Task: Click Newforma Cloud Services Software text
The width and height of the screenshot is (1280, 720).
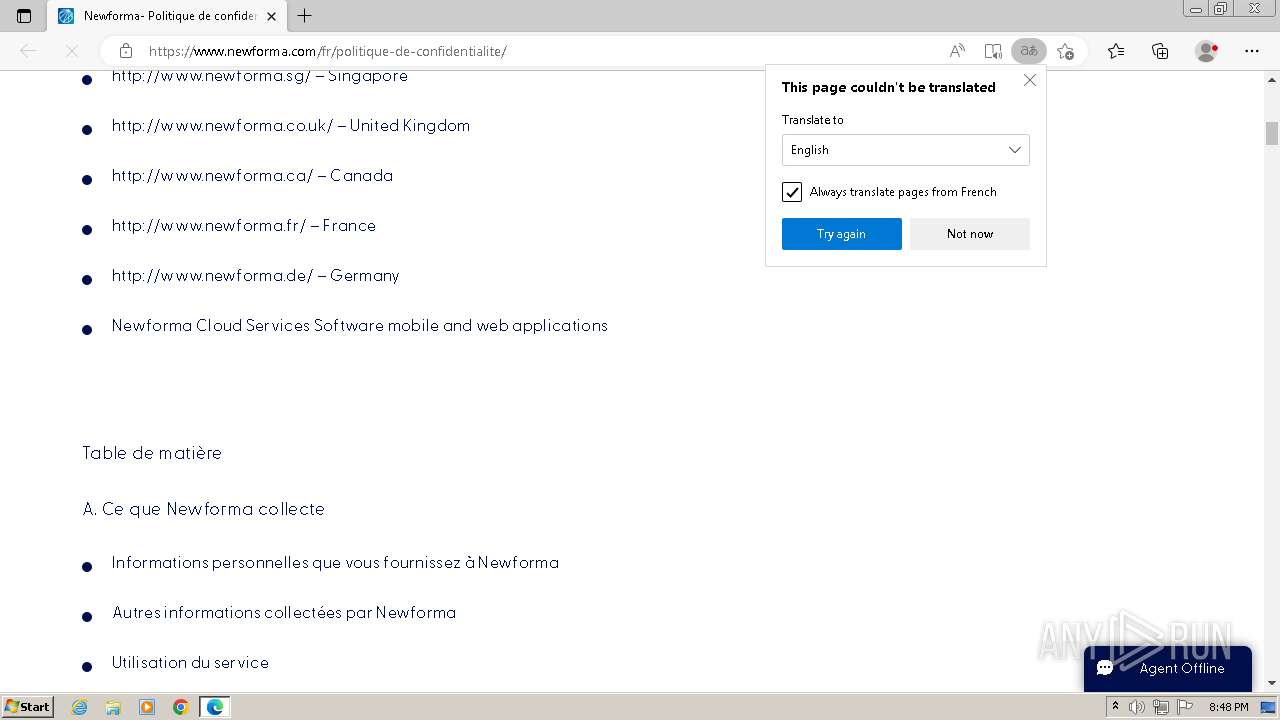Action: [x=360, y=326]
